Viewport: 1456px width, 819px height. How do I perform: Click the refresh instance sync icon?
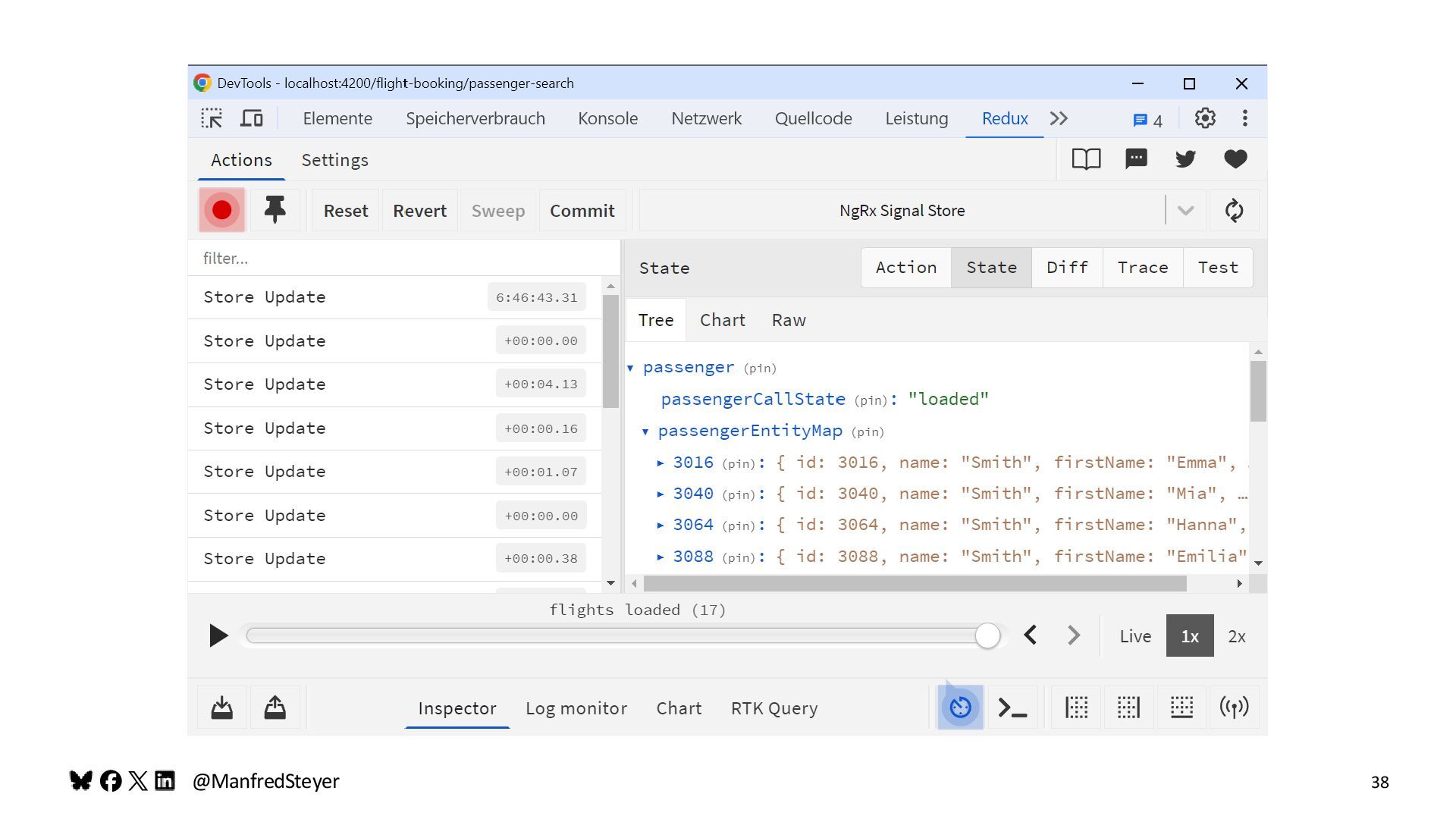click(1234, 210)
